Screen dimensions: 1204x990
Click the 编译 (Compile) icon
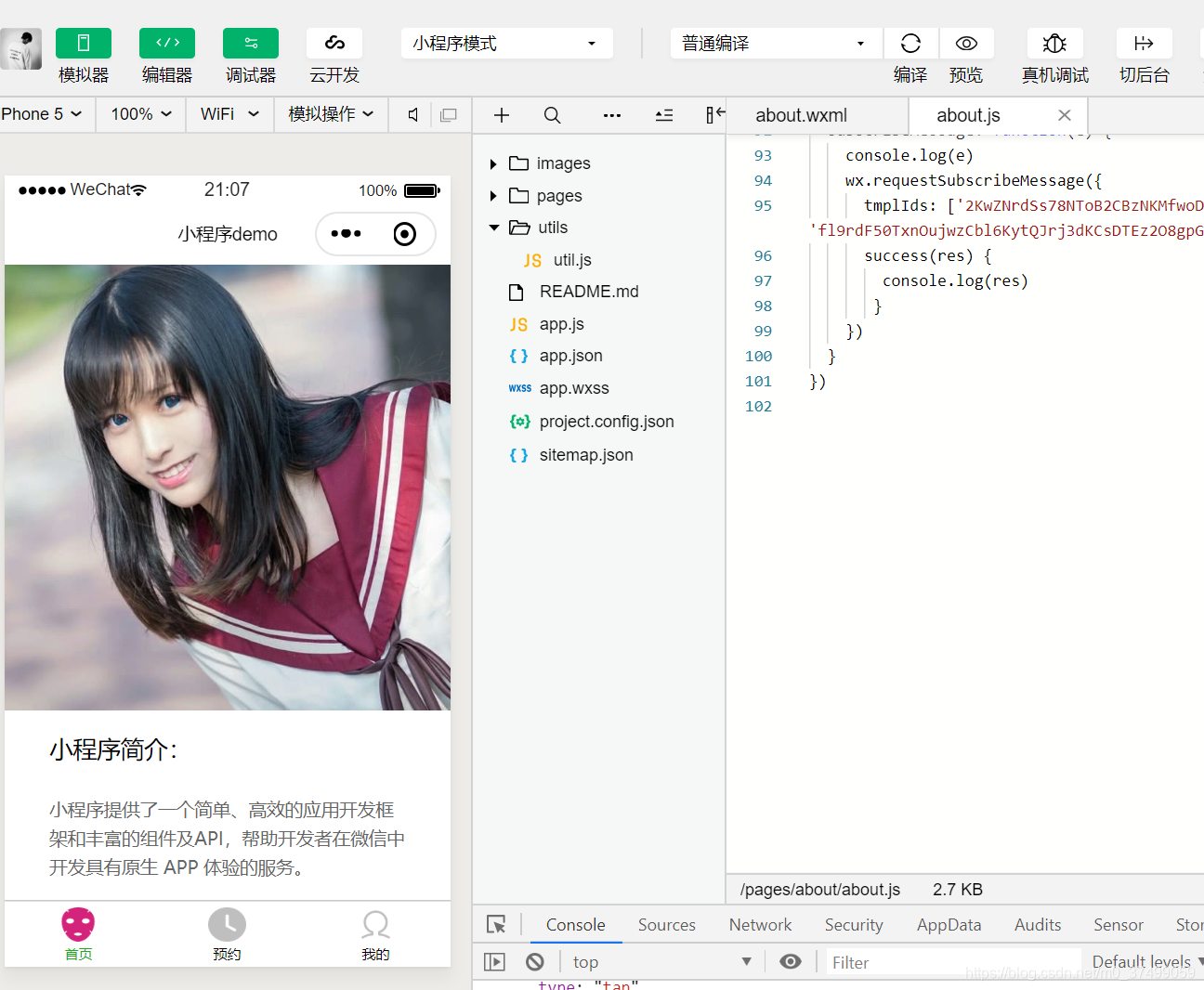[x=910, y=43]
